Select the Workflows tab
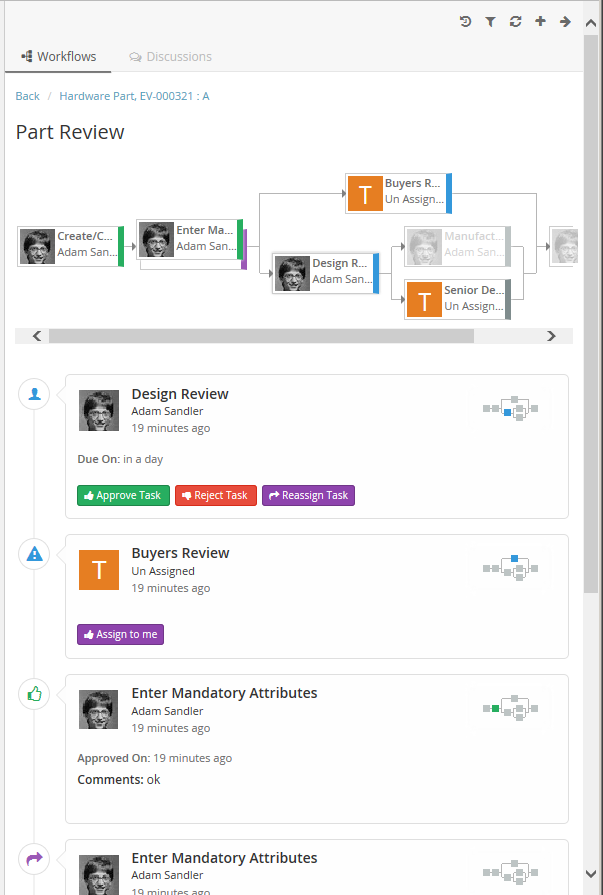603x895 pixels. (x=59, y=57)
